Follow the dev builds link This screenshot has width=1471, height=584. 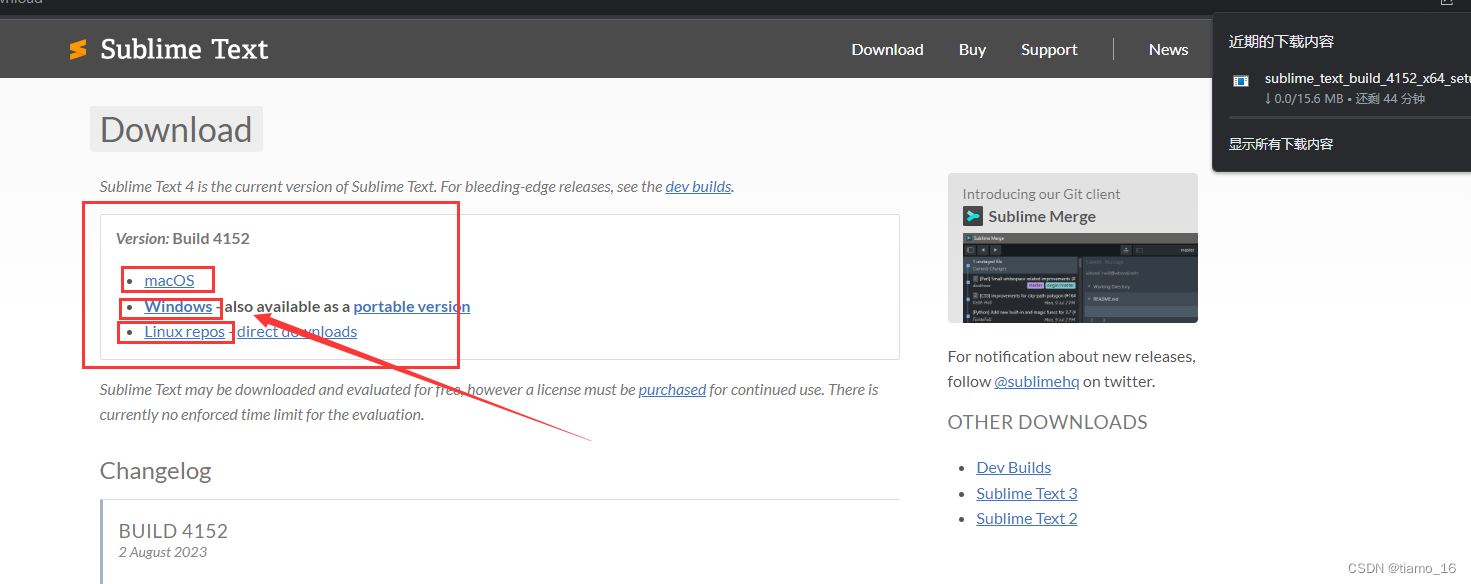698,186
